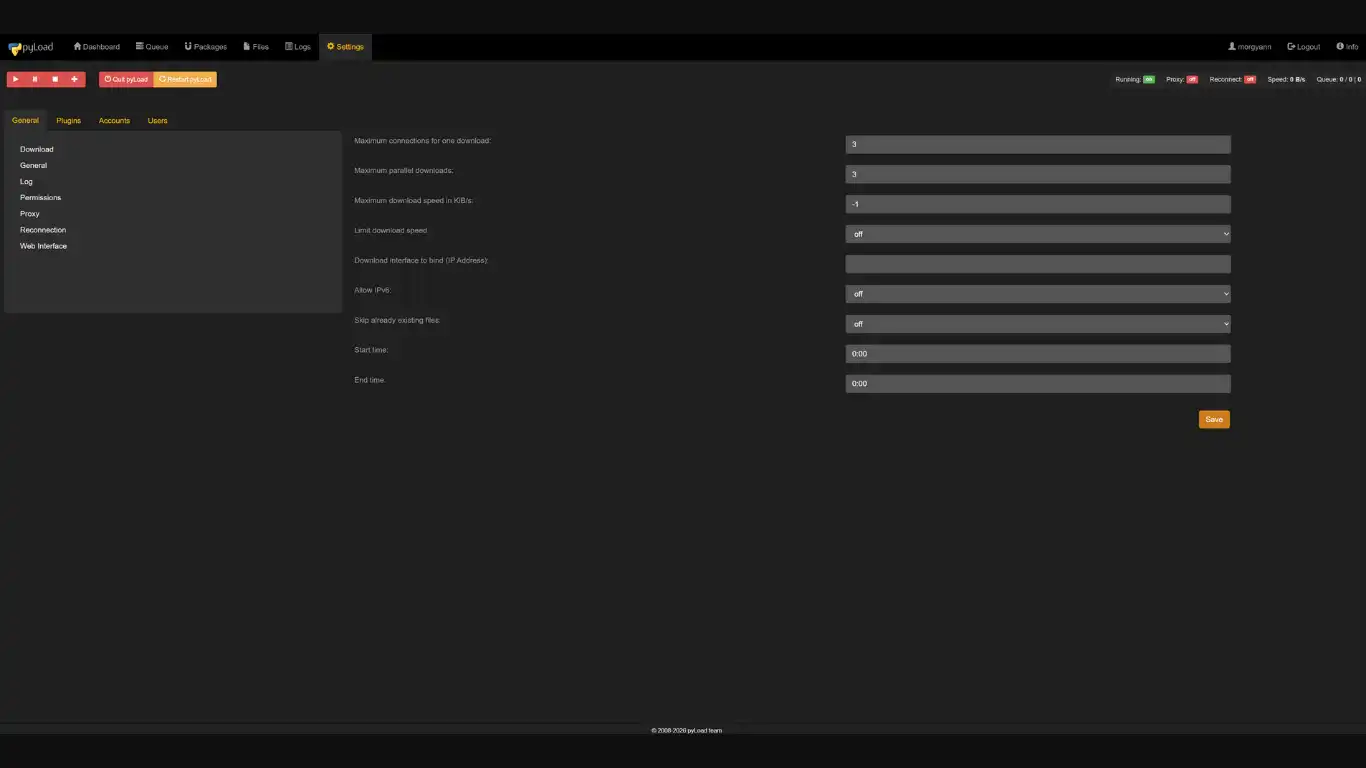1366x768 pixels.
Task: Go to the Packages page with the magnet icon
Action: point(206,47)
